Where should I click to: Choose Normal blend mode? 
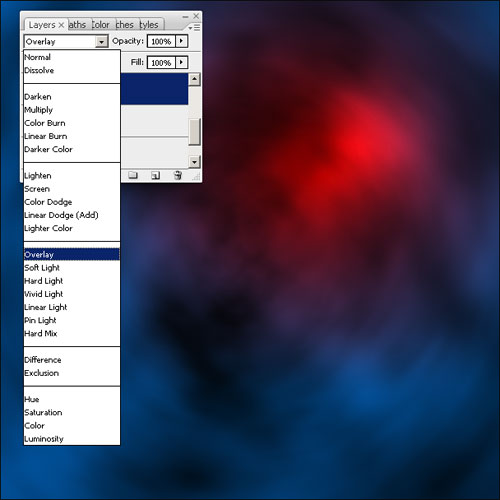[72, 57]
